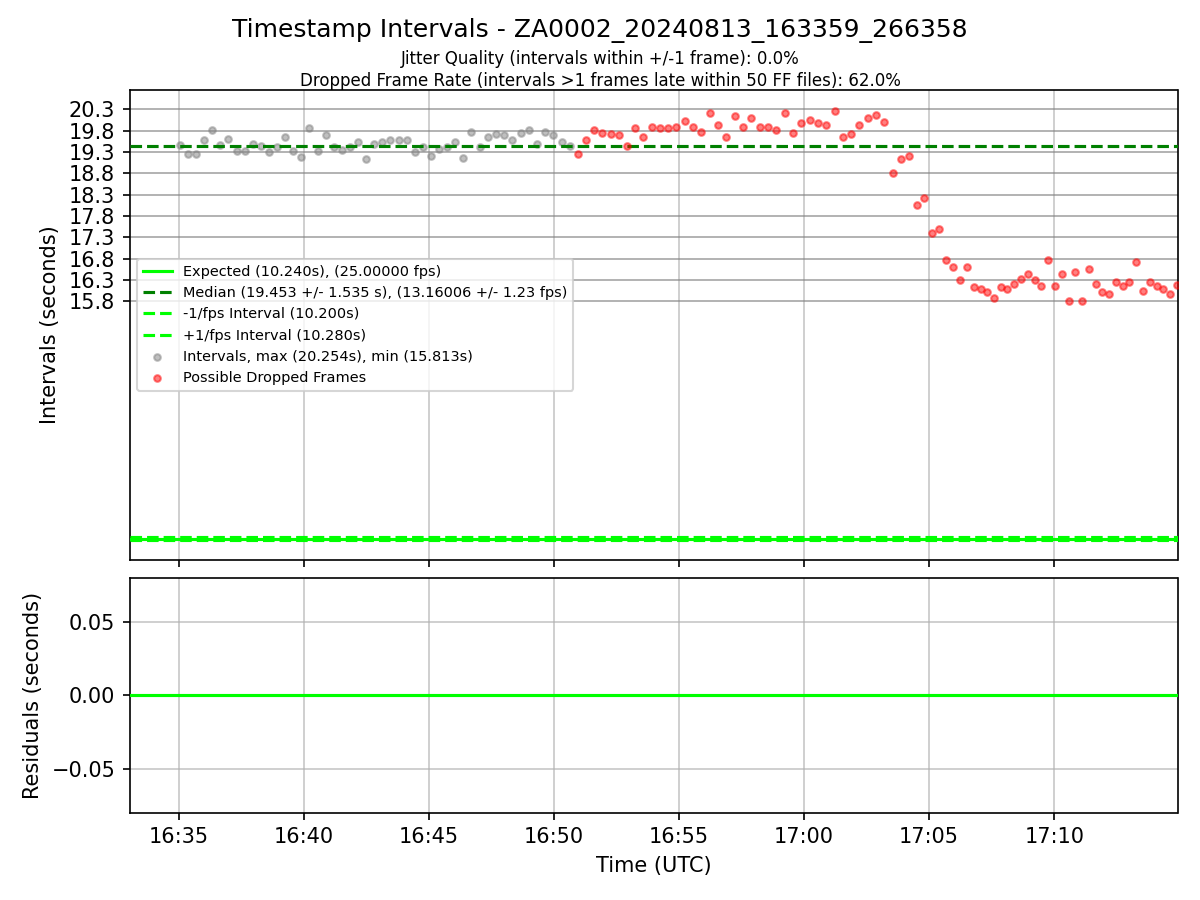Click legend entry '+1/fps Interval (10.280s)'

point(275,335)
